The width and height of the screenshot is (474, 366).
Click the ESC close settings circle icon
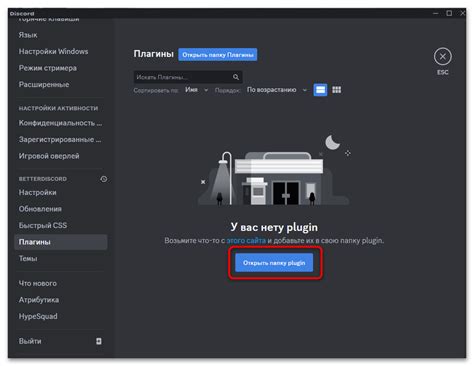442,57
